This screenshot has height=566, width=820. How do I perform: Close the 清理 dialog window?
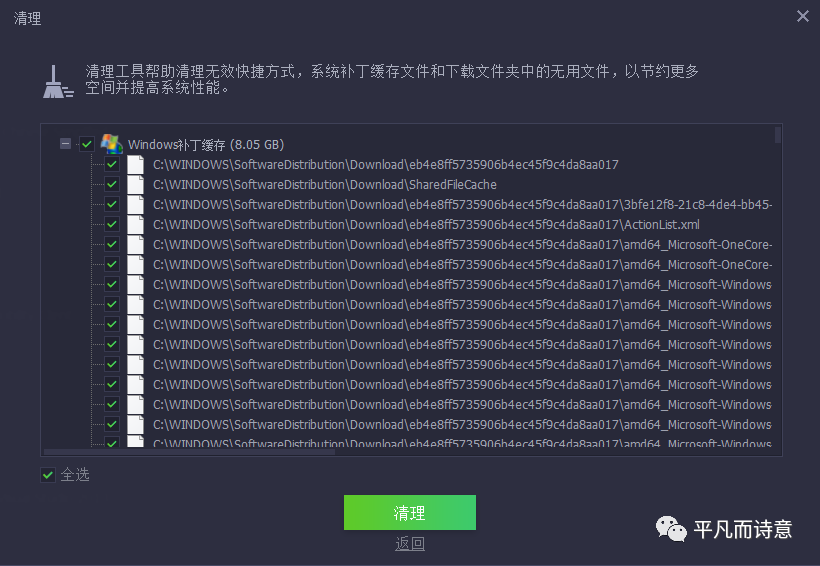click(803, 16)
